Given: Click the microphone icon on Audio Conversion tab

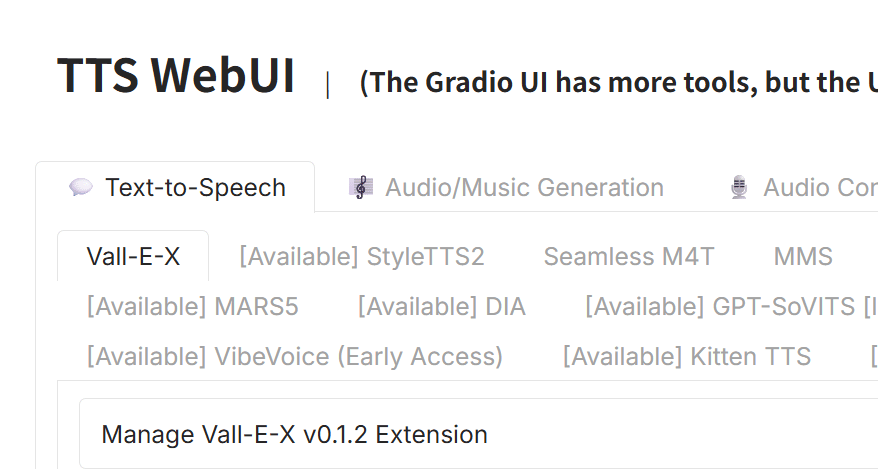Looking at the screenshot, I should pos(739,187).
